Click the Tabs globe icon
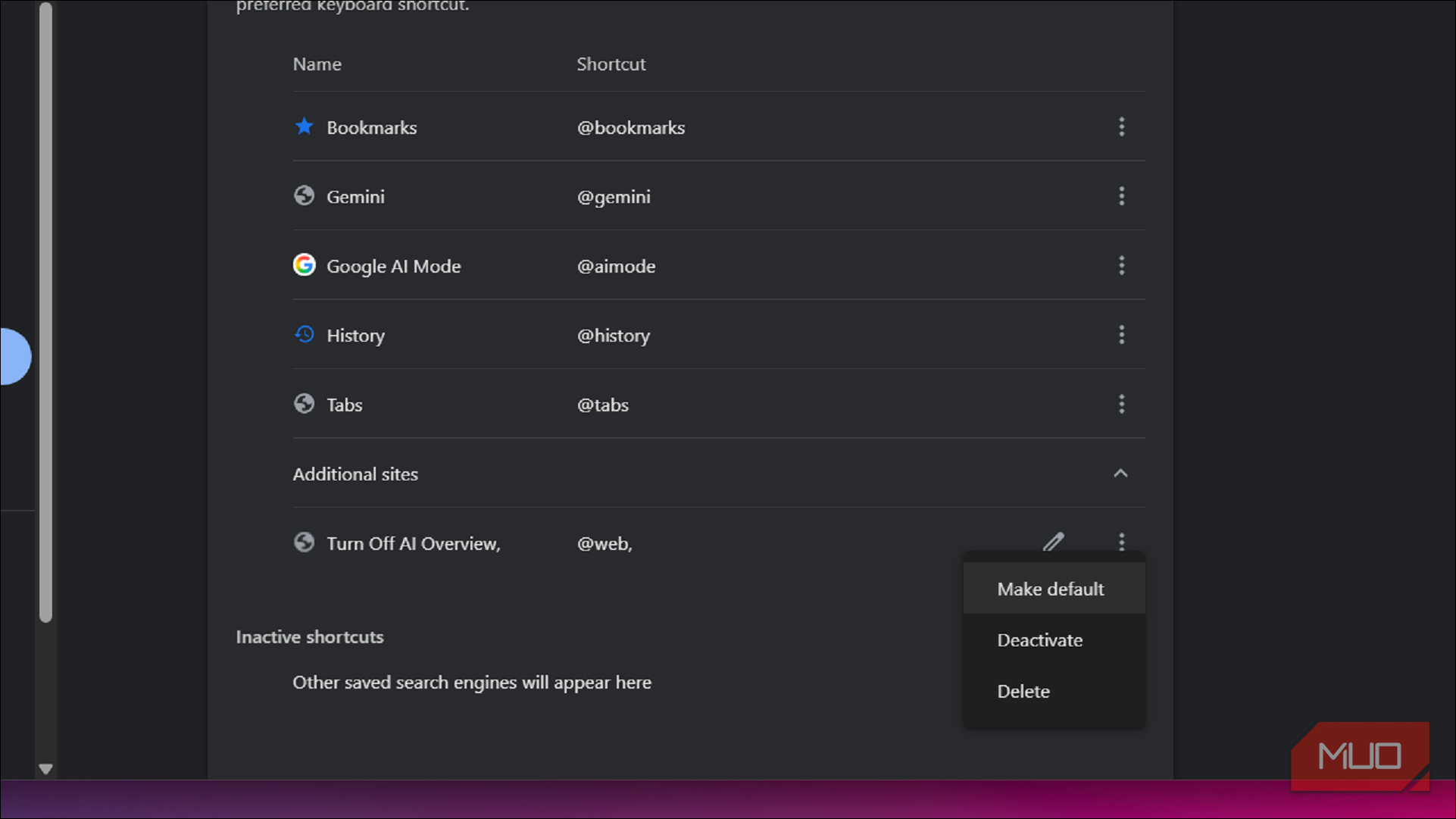This screenshot has width=1456, height=819. click(304, 404)
